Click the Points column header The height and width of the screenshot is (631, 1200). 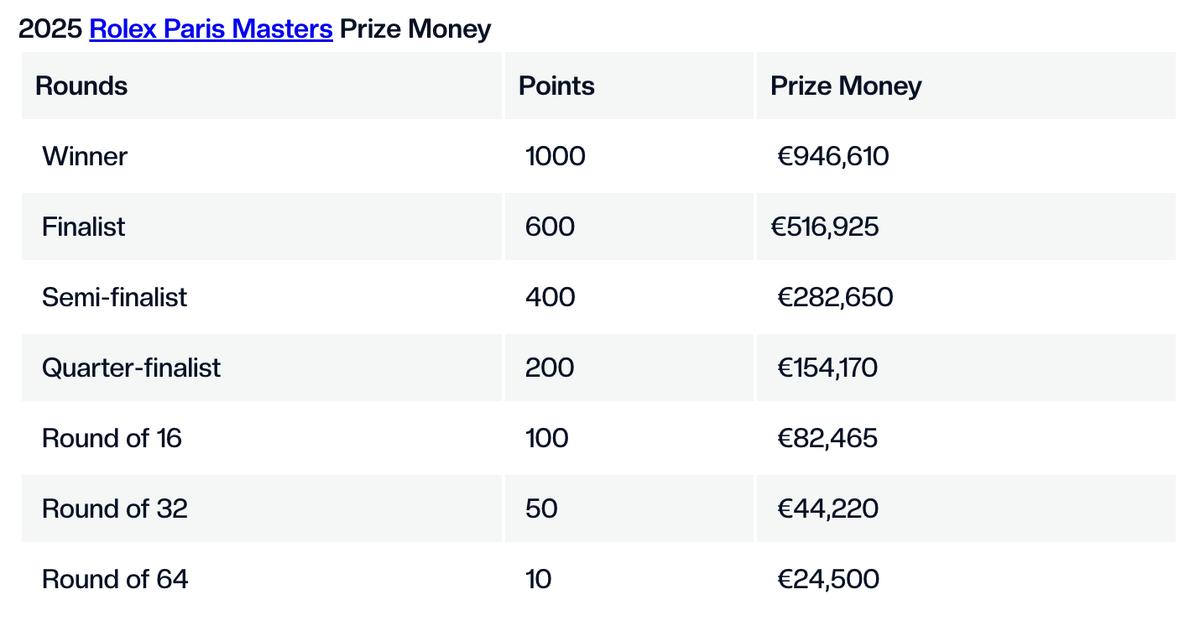[x=556, y=86]
